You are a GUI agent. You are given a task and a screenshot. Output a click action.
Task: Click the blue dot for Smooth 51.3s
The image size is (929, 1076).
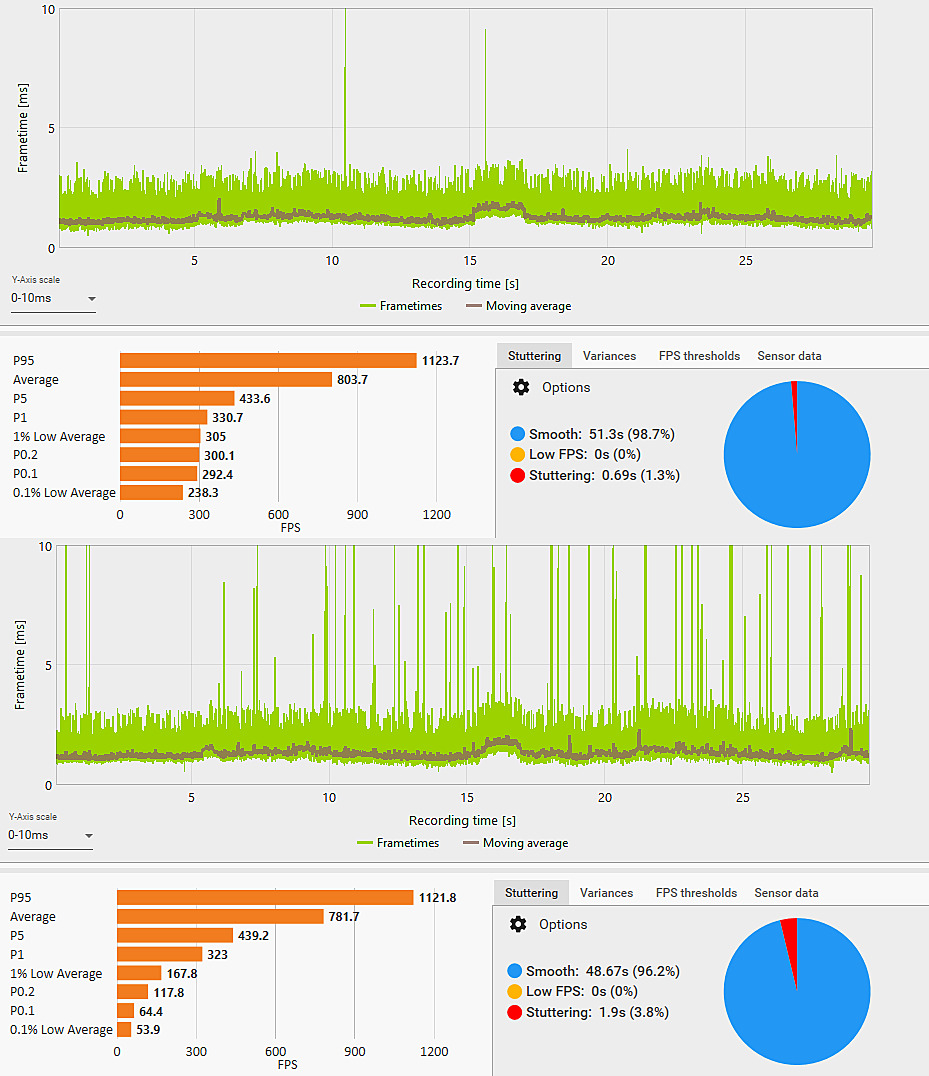(x=517, y=435)
